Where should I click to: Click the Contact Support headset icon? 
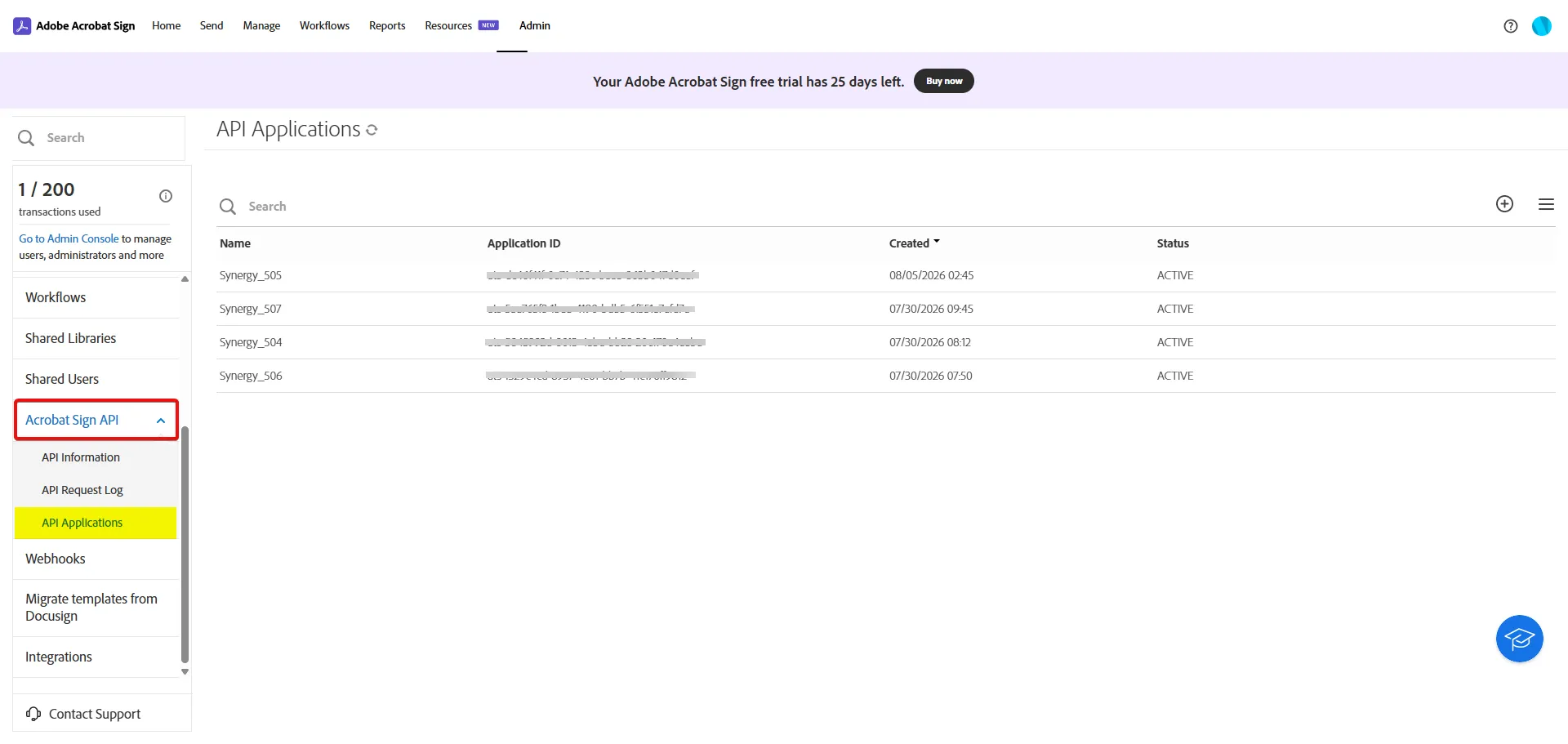33,714
